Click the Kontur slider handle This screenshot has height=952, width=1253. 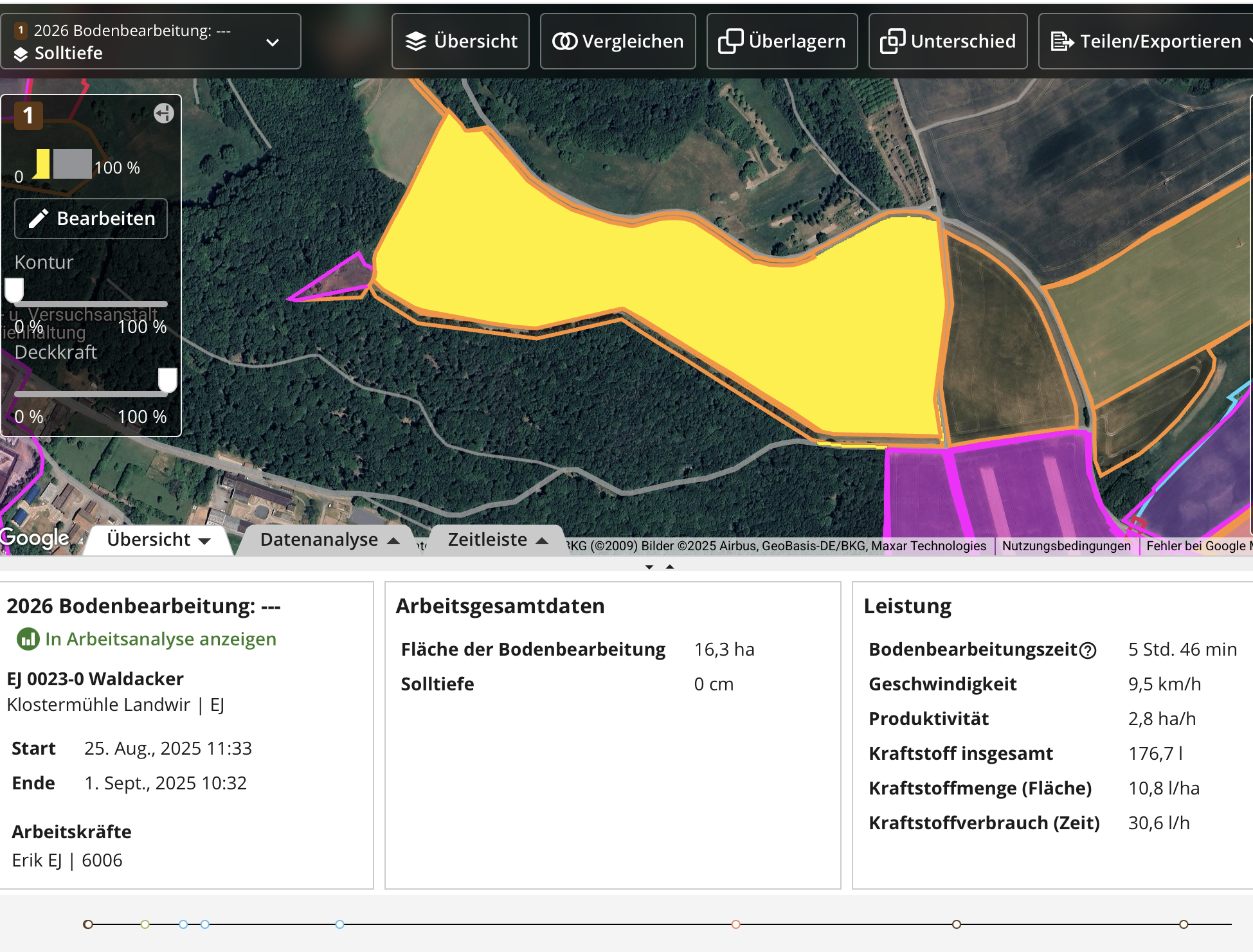click(x=14, y=289)
